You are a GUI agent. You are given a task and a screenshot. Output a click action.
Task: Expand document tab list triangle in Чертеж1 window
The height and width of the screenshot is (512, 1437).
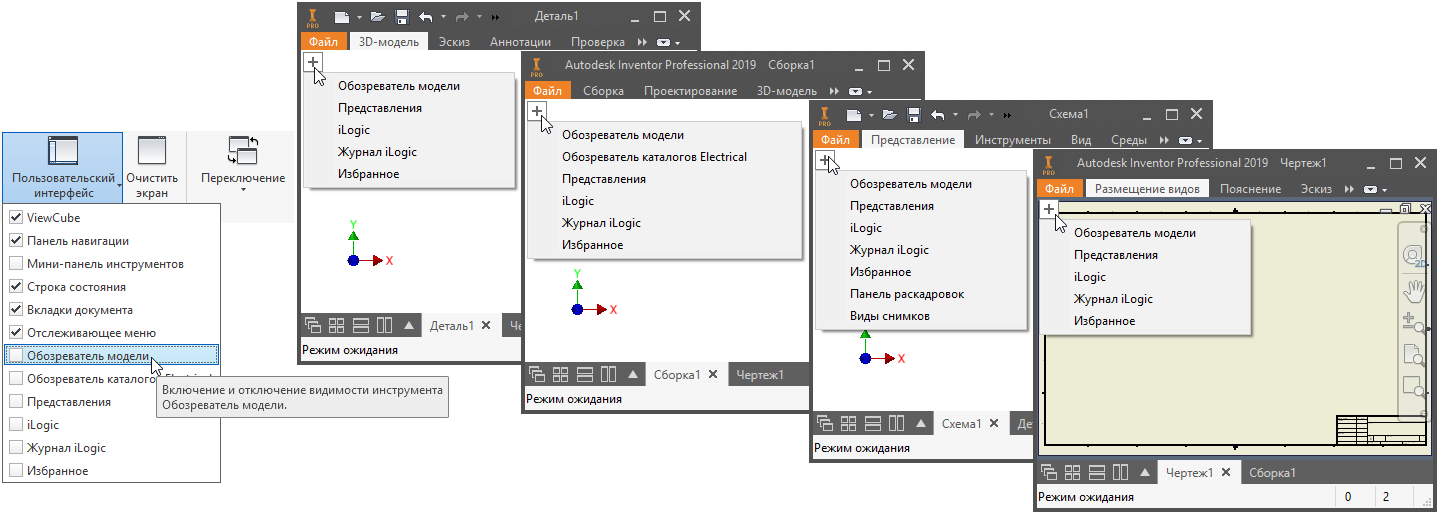[x=1144, y=472]
